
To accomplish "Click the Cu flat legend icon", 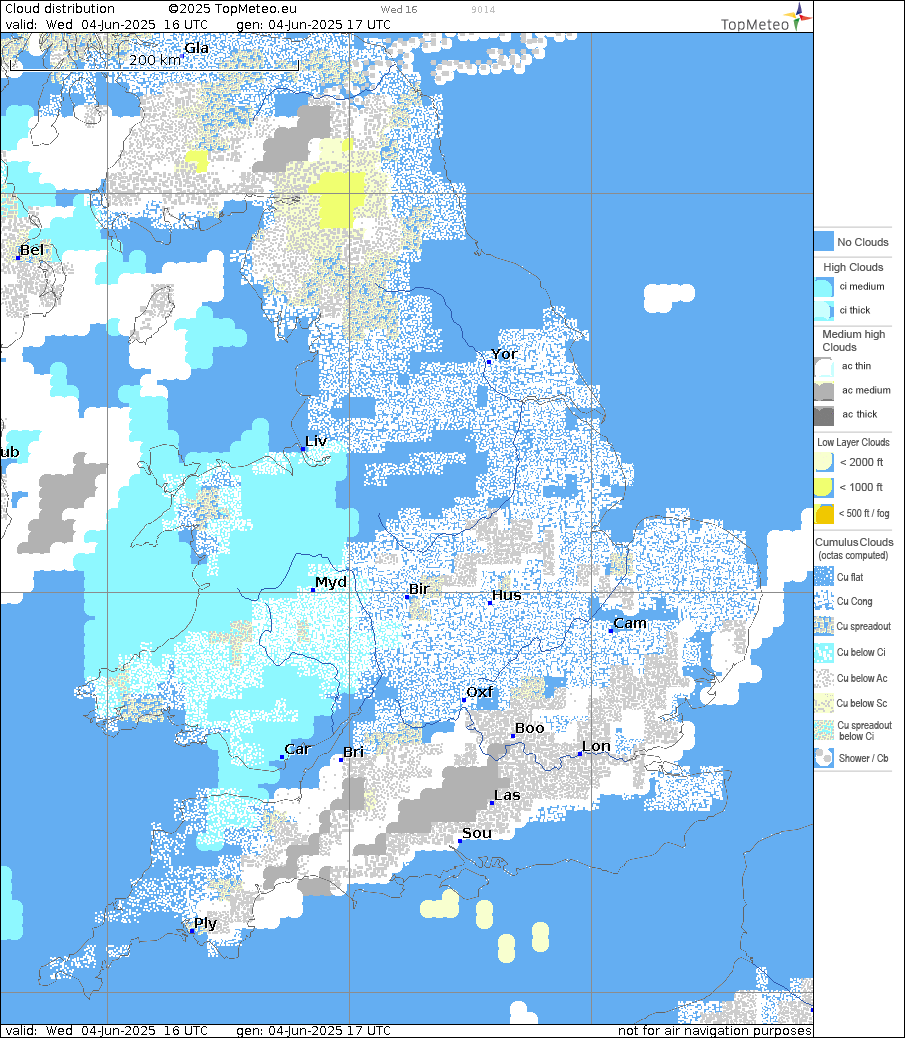I will (824, 577).
